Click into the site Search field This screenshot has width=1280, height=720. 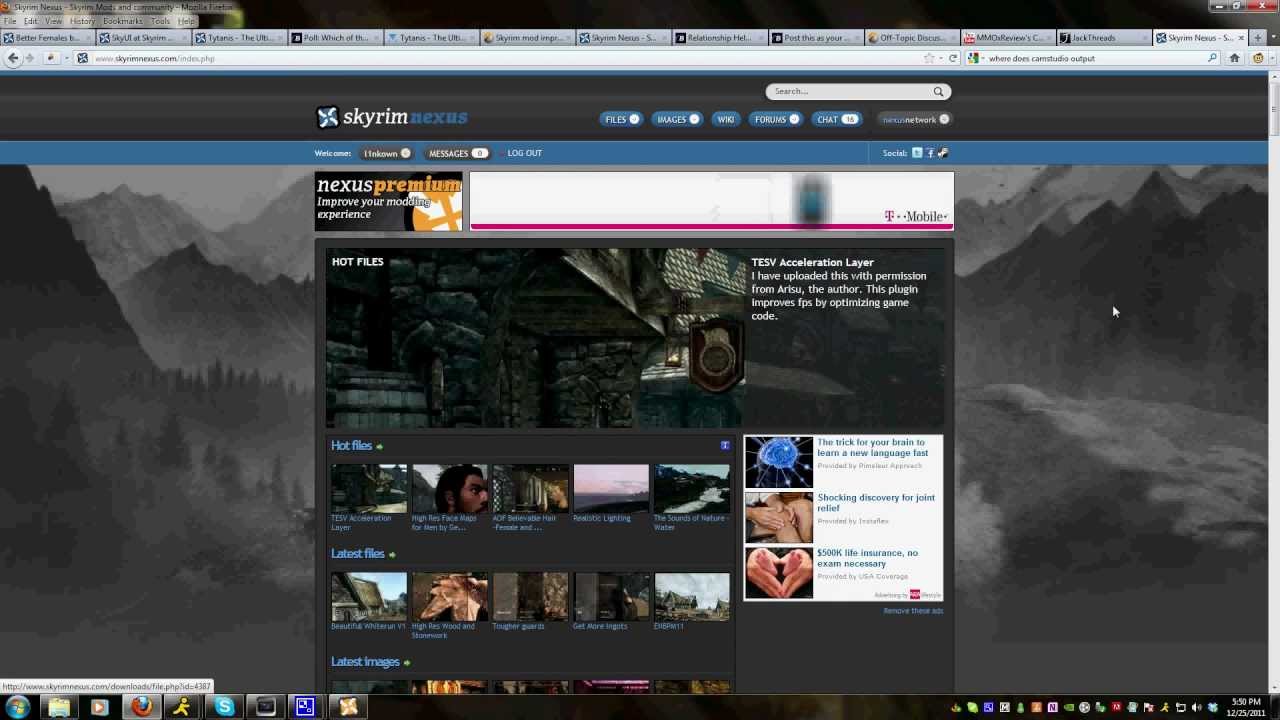[850, 92]
